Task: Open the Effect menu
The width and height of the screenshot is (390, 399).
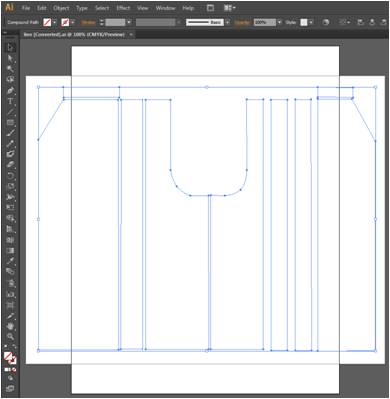Action: (123, 8)
